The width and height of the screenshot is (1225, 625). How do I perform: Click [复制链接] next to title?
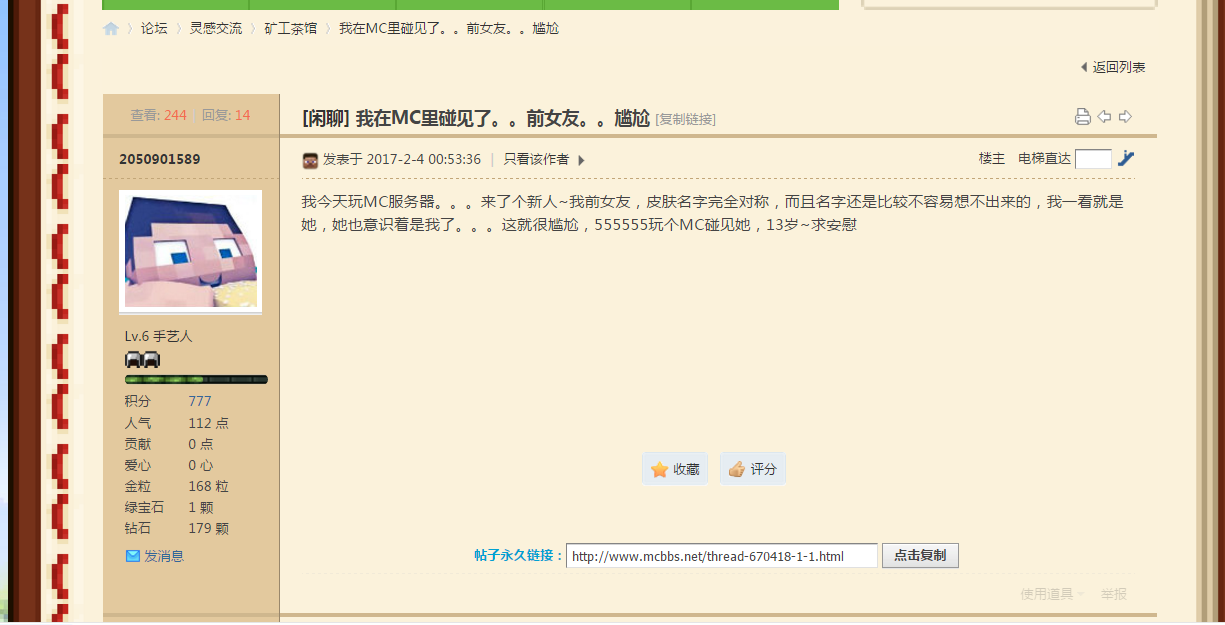tap(685, 120)
